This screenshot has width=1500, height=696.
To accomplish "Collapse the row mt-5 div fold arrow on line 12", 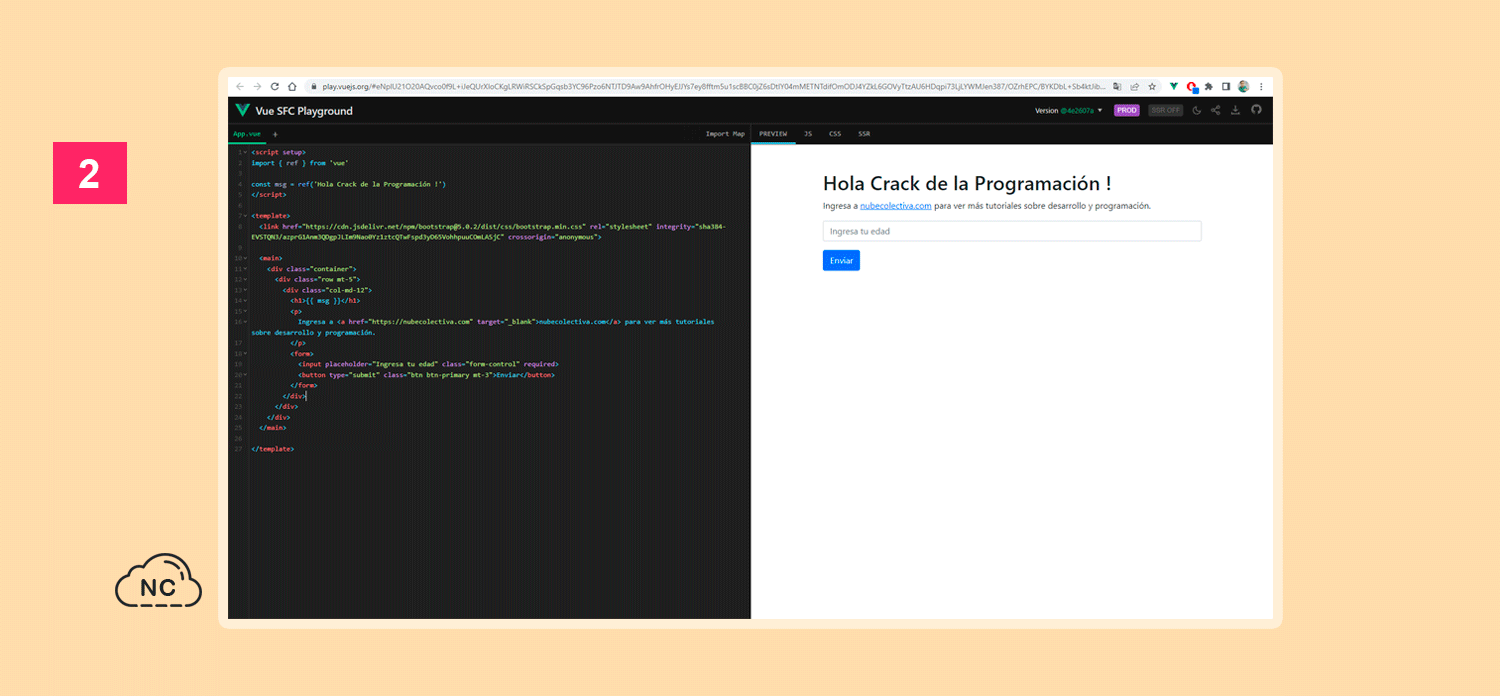I will pos(245,279).
